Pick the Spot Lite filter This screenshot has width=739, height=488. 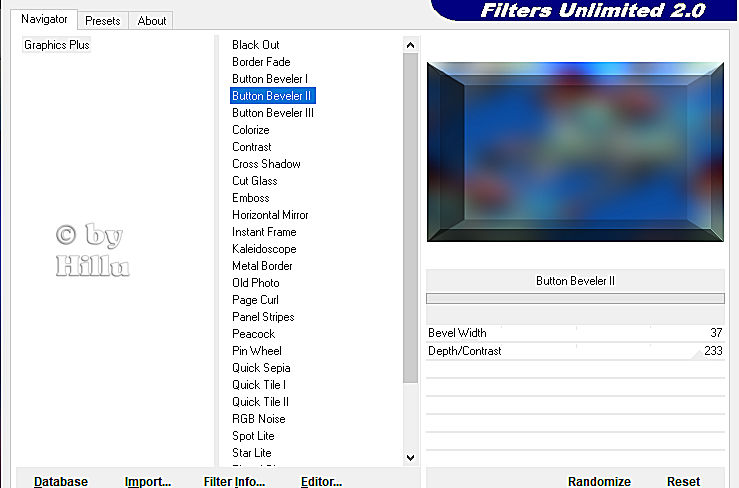(253, 435)
